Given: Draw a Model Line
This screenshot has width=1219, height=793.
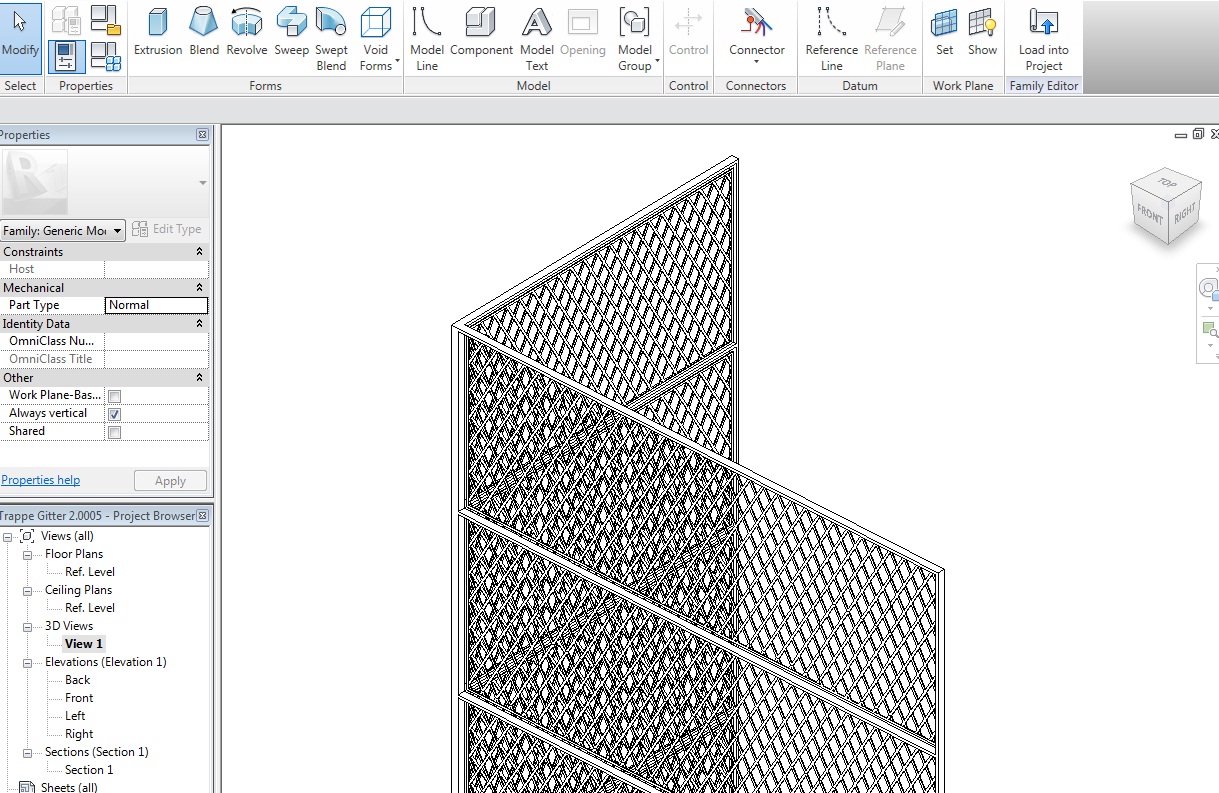Looking at the screenshot, I should (427, 39).
